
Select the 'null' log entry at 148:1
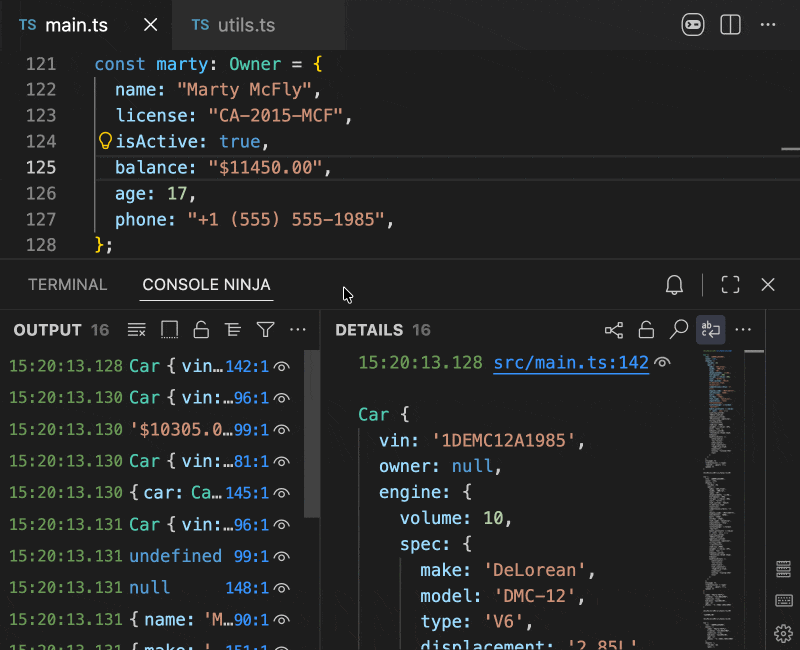150,588
